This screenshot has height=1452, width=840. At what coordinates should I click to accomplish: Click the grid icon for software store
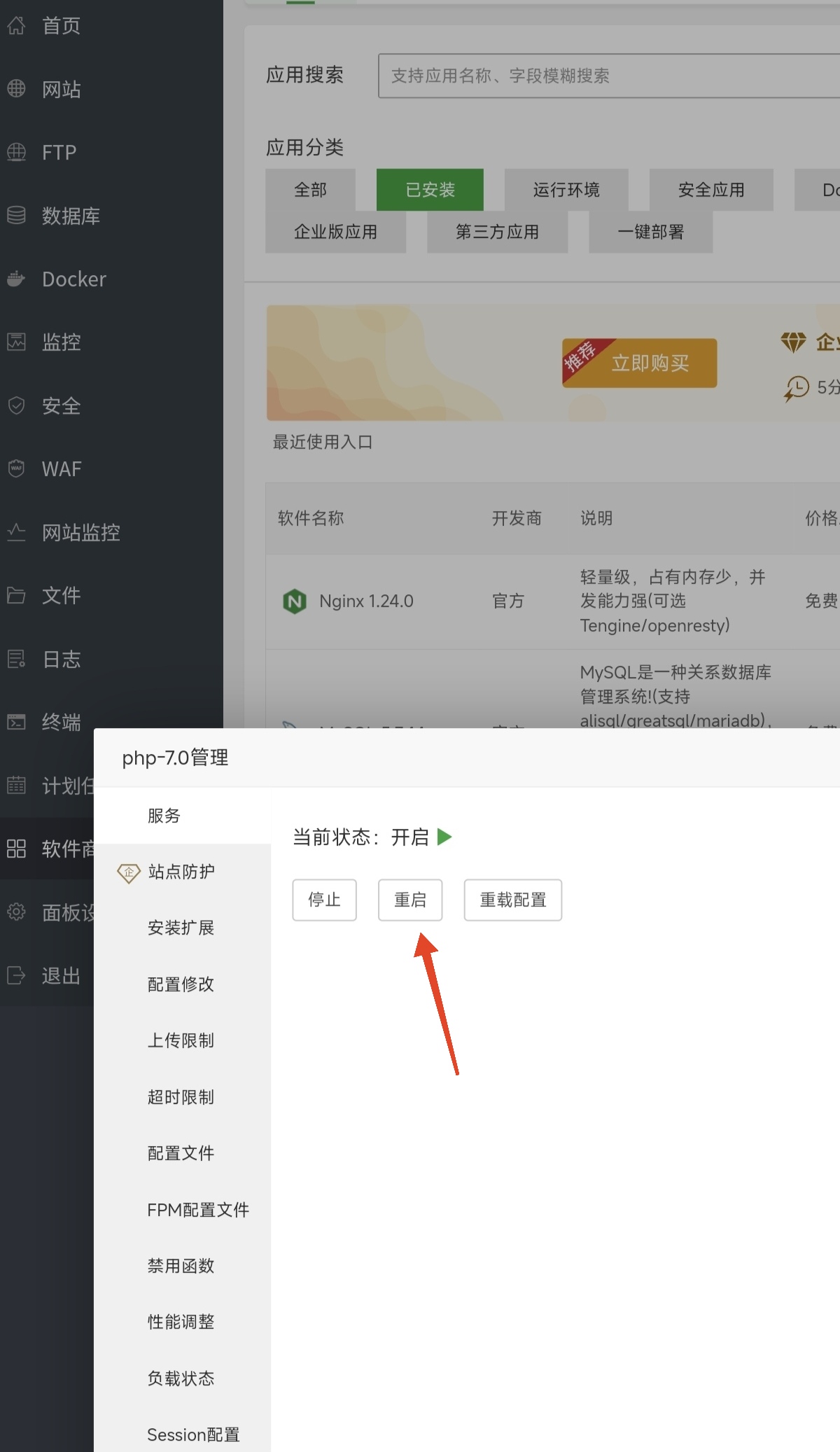[16, 849]
